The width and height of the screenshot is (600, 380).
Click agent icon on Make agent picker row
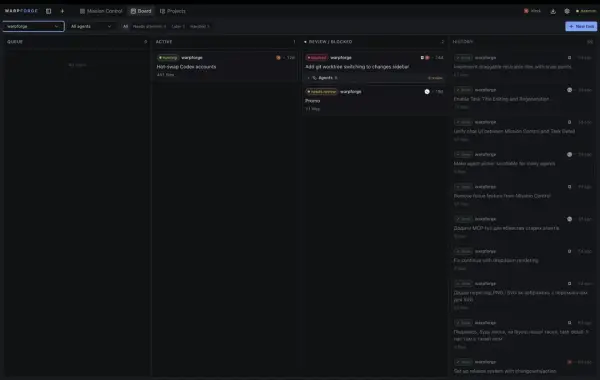pos(569,155)
